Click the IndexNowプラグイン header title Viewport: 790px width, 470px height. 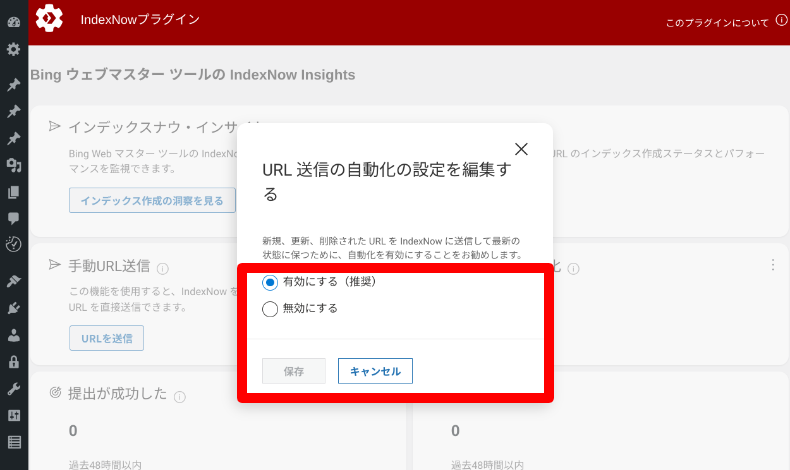[140, 20]
